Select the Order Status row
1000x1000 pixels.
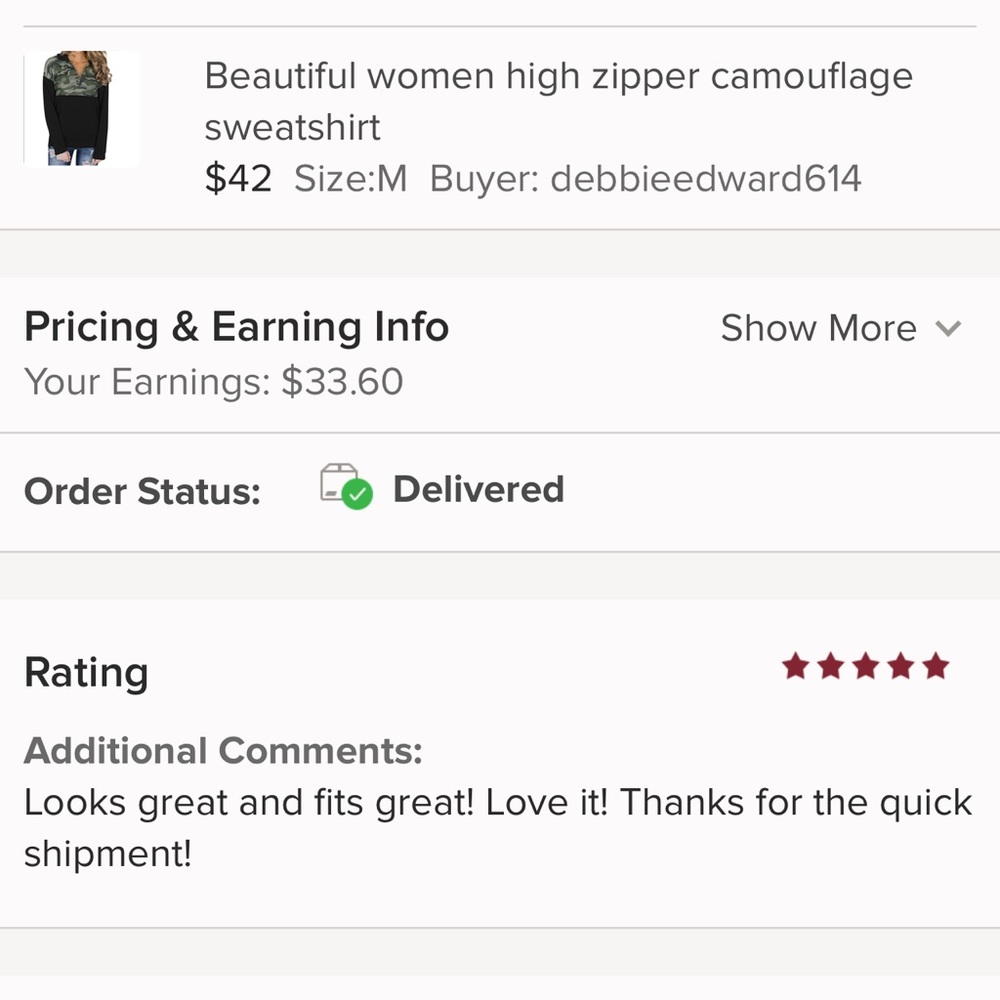coord(142,490)
